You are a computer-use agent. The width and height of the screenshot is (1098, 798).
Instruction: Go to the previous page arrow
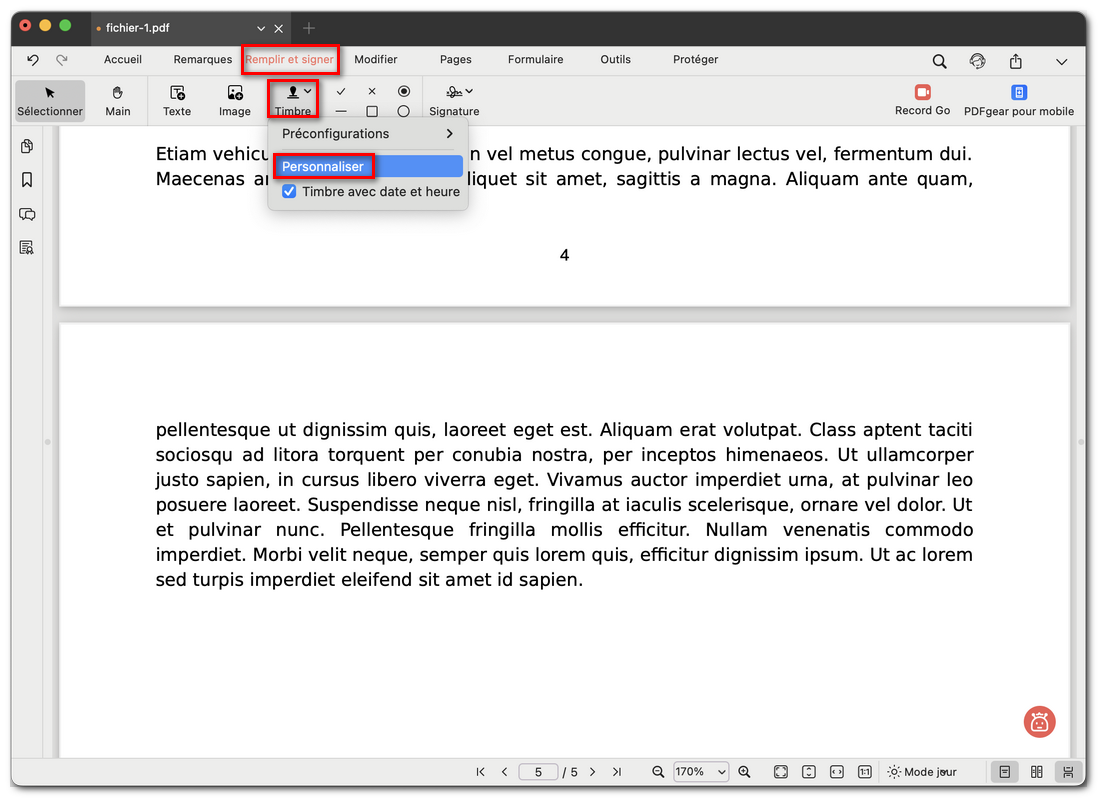(504, 772)
